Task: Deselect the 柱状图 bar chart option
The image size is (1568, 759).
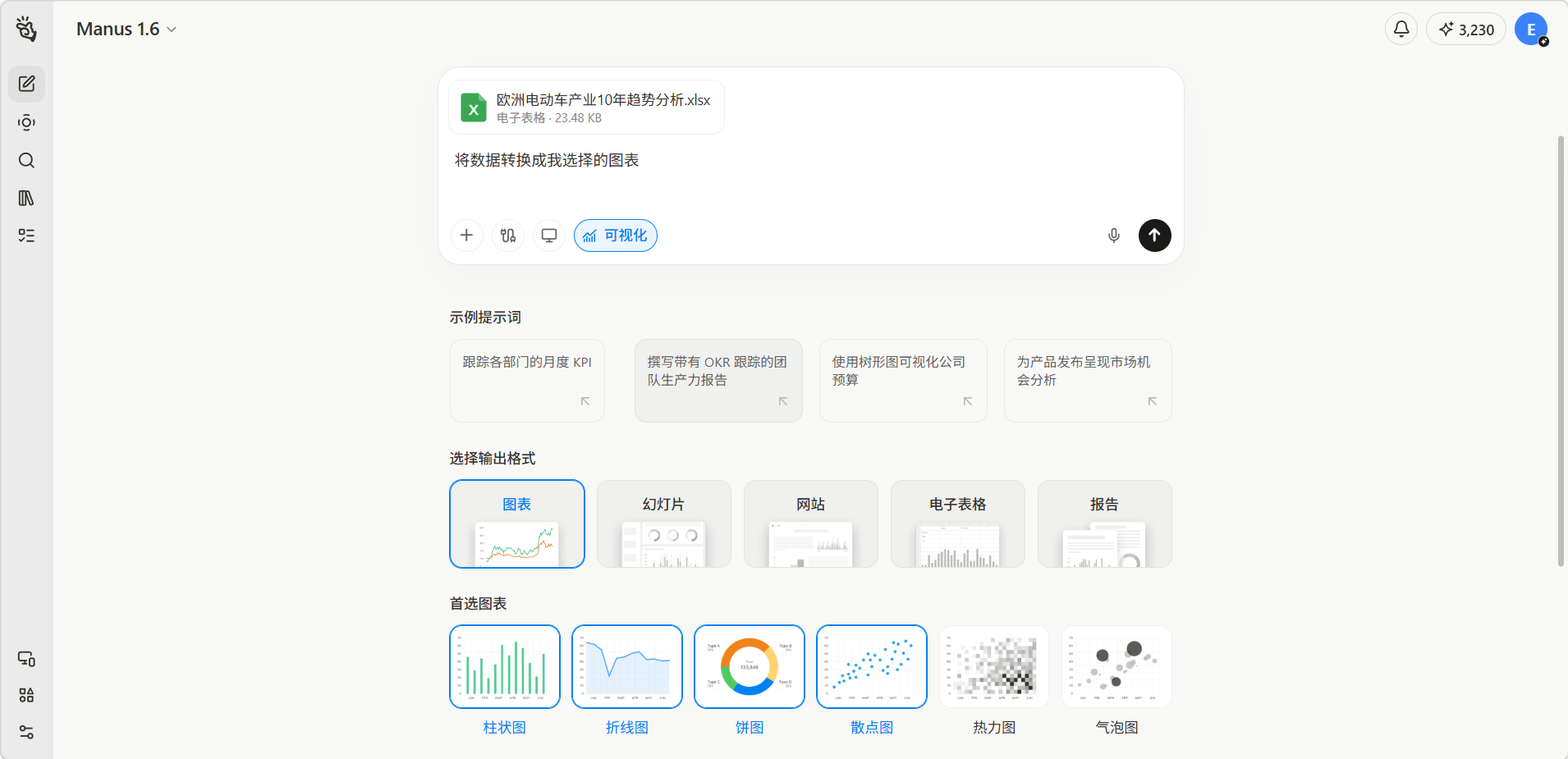Action: [504, 666]
